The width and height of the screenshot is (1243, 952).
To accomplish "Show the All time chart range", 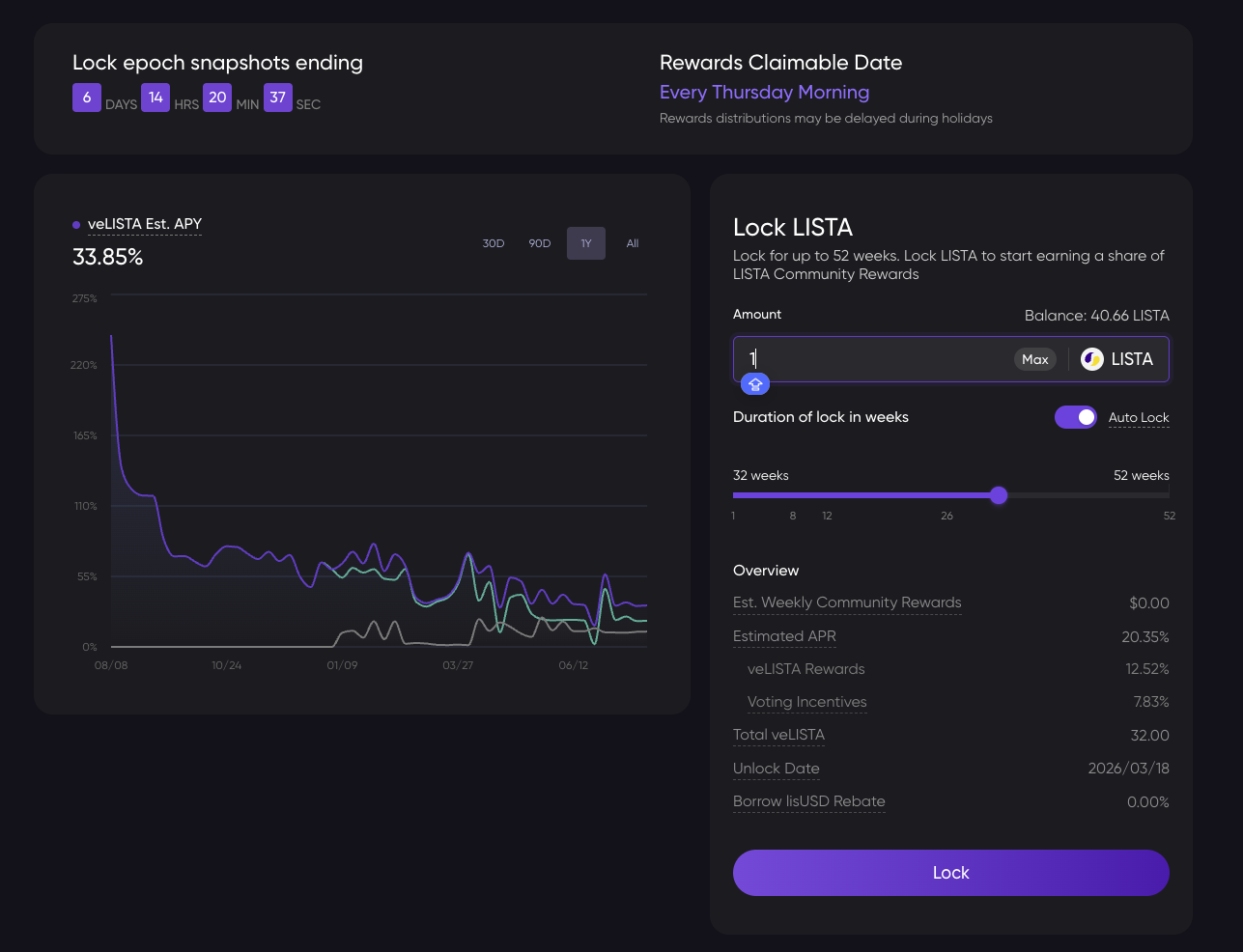I will pos(633,243).
